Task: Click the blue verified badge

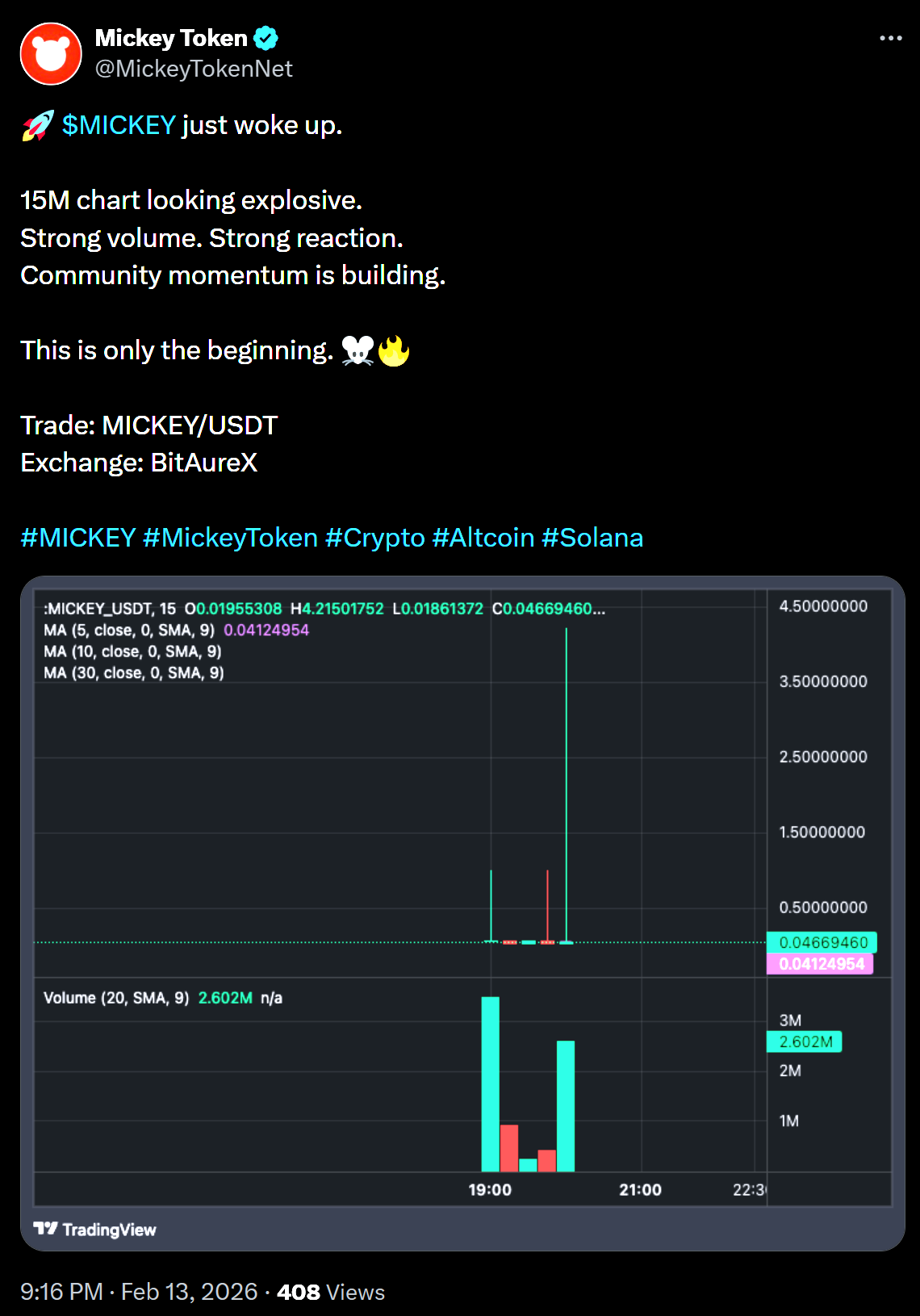Action: 266,38
